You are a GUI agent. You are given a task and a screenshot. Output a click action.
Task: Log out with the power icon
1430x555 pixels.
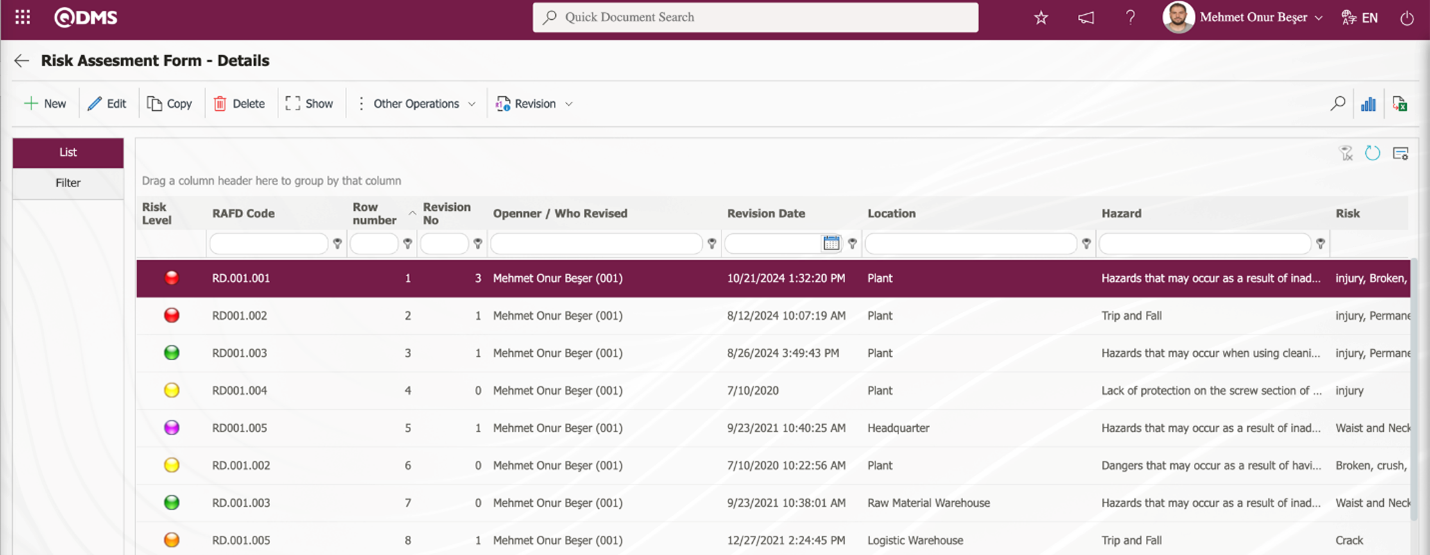pos(1407,18)
